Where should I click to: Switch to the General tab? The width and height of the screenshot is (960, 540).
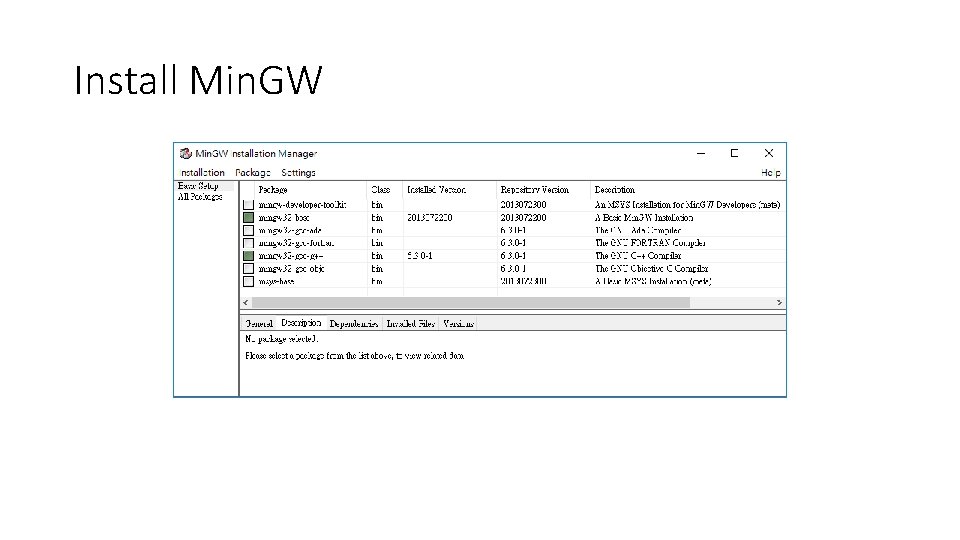point(259,324)
